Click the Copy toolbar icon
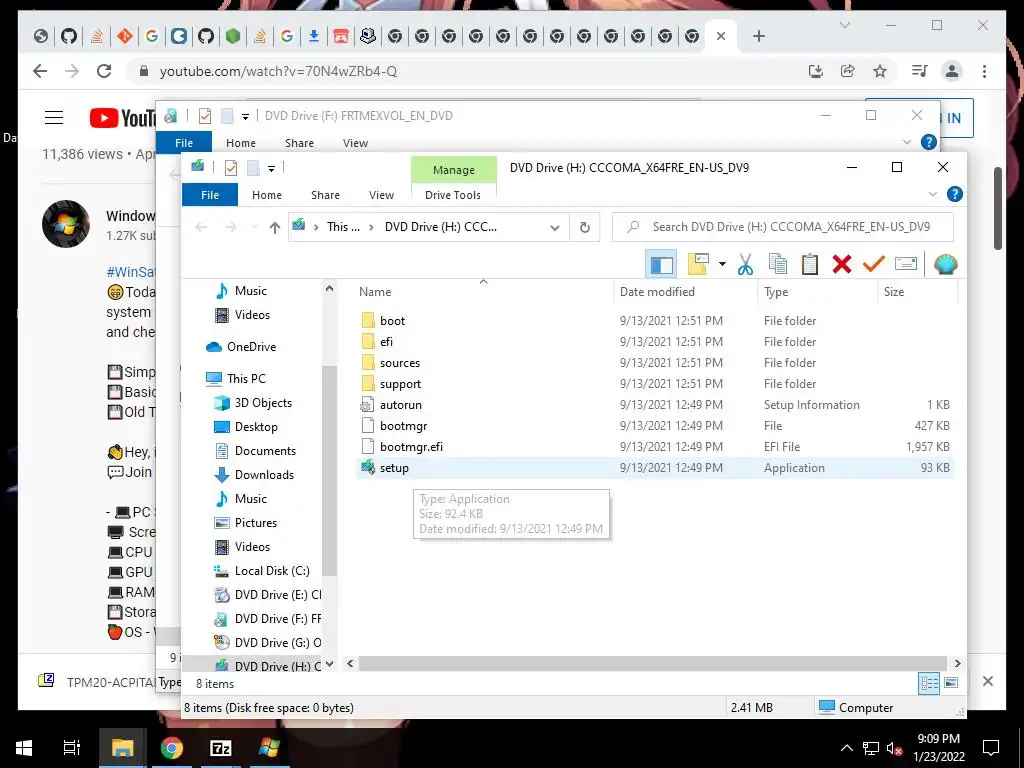This screenshot has height=768, width=1024. [777, 264]
